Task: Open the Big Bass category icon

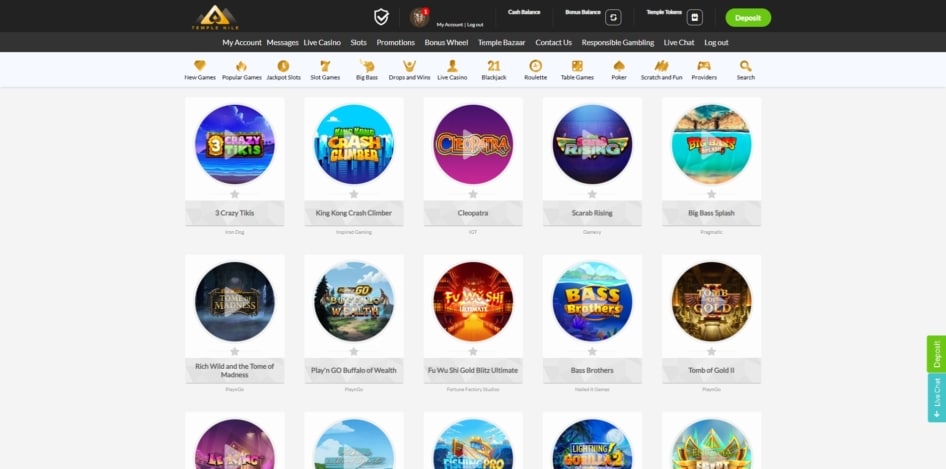Action: (x=367, y=66)
